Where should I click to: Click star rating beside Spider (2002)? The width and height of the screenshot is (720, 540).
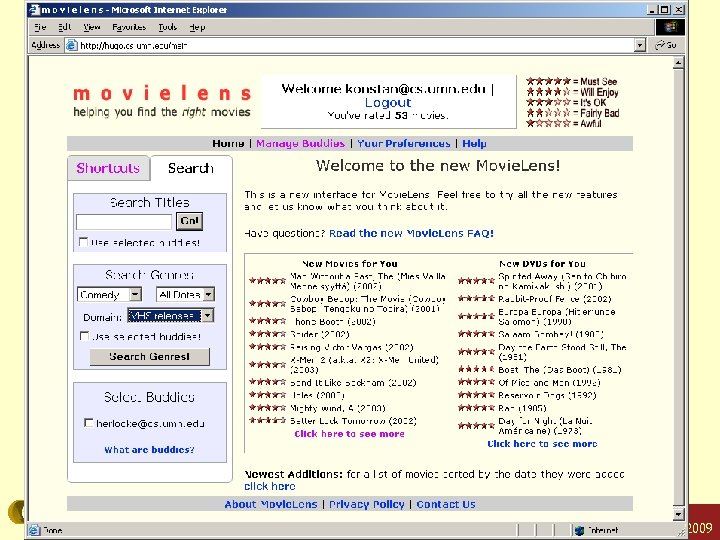click(x=267, y=334)
